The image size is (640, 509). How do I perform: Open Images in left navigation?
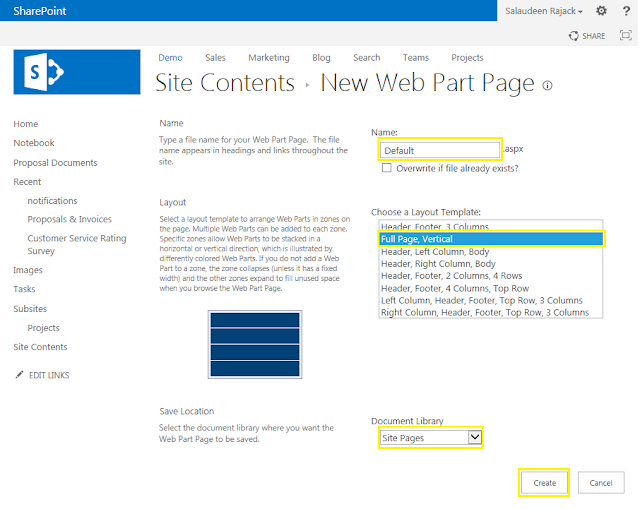tap(28, 270)
